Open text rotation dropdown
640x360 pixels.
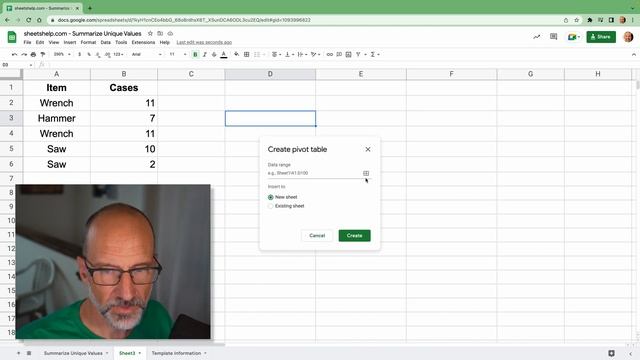point(315,54)
